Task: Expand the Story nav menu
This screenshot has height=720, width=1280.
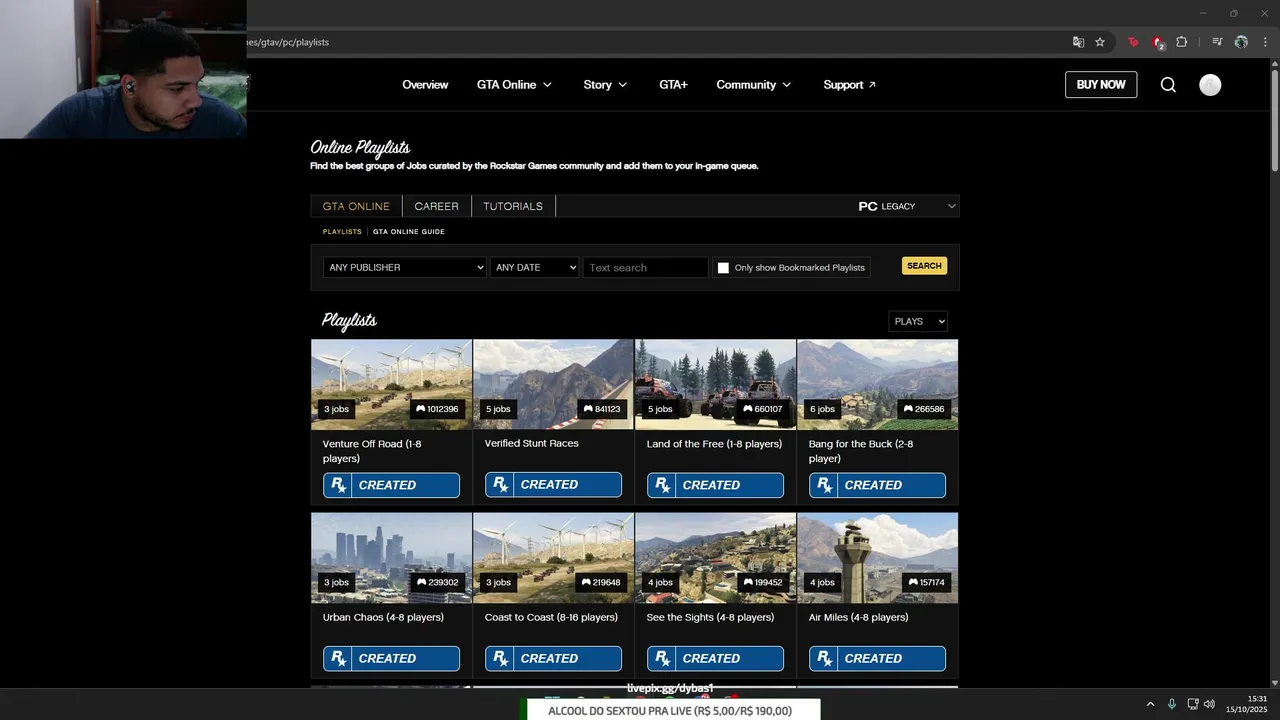Action: pyautogui.click(x=605, y=85)
